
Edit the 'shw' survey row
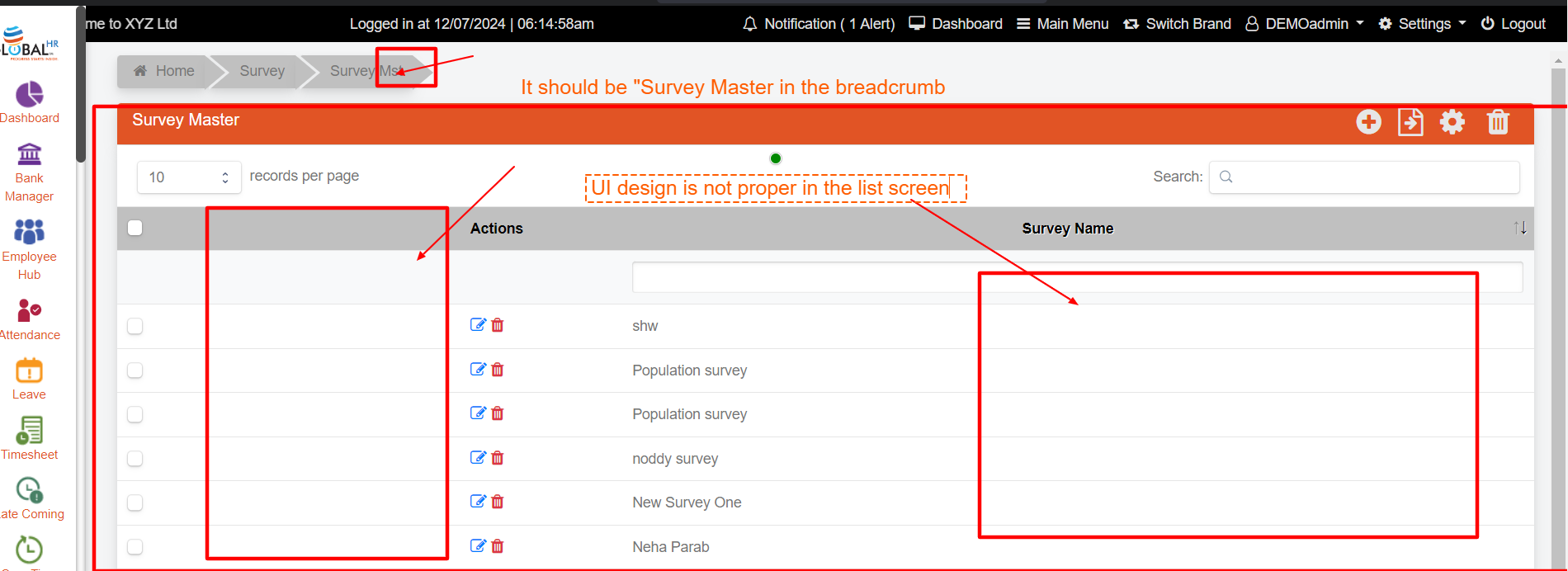tap(478, 325)
